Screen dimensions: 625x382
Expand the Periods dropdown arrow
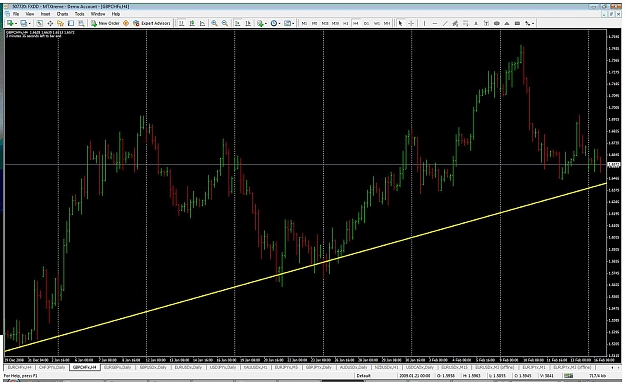pyautogui.click(x=279, y=23)
